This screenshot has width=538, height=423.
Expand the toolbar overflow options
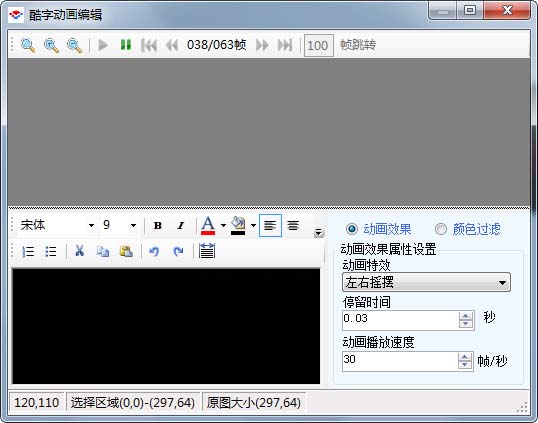(318, 233)
